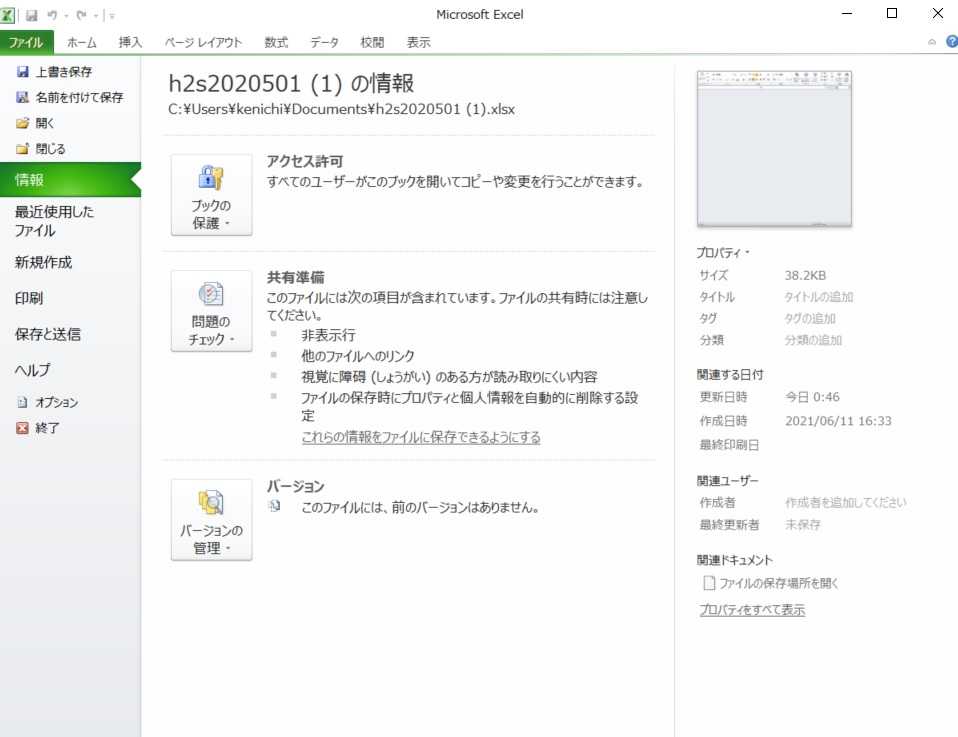Viewport: 958px width, 737px height.
Task: Click これらの情報をファイルに保存できるようにする link
Action: [x=420, y=438]
